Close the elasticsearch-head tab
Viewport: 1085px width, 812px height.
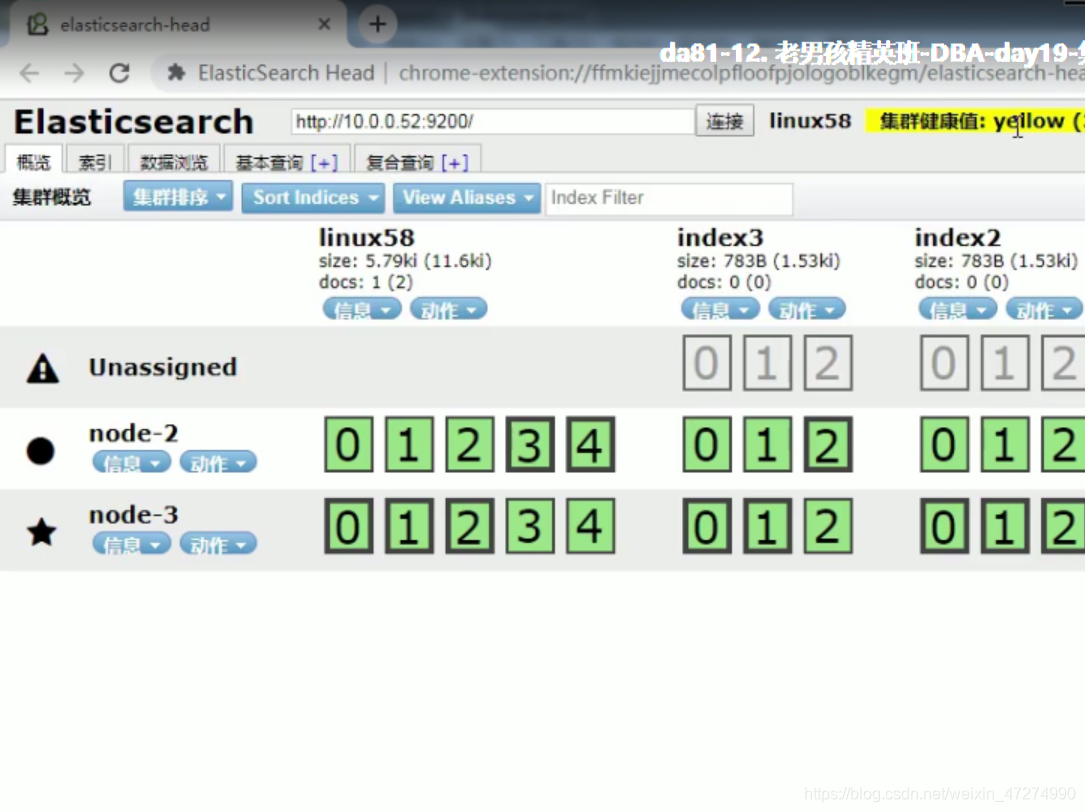tap(324, 24)
